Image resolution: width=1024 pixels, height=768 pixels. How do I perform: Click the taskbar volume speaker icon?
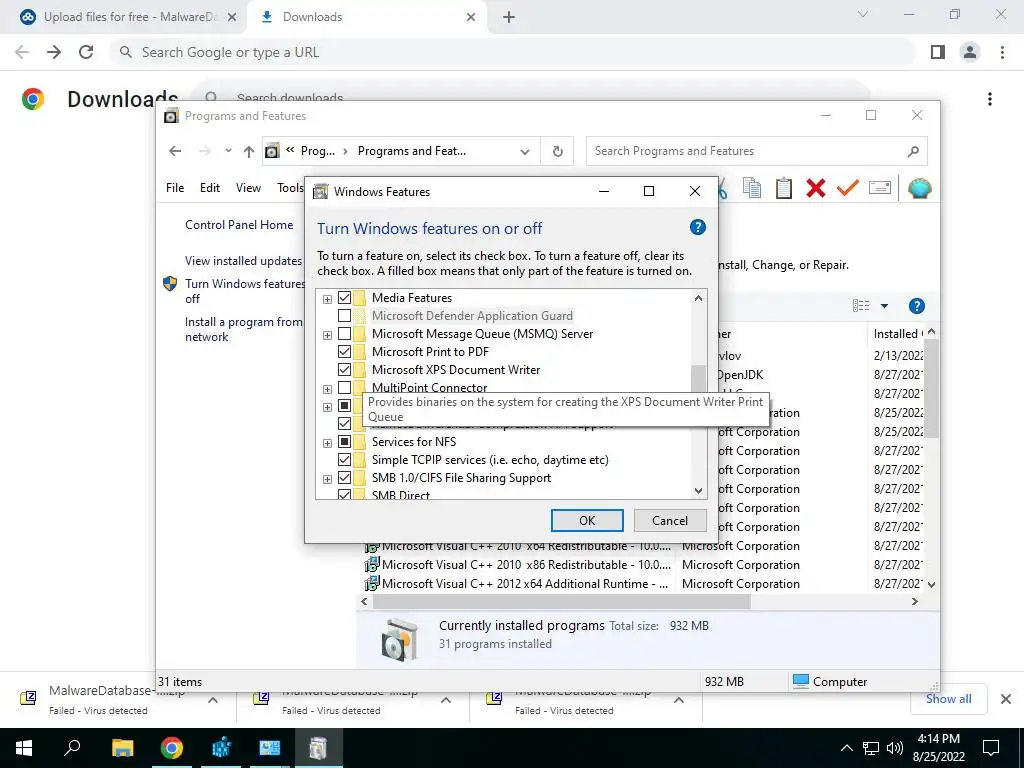(895, 748)
